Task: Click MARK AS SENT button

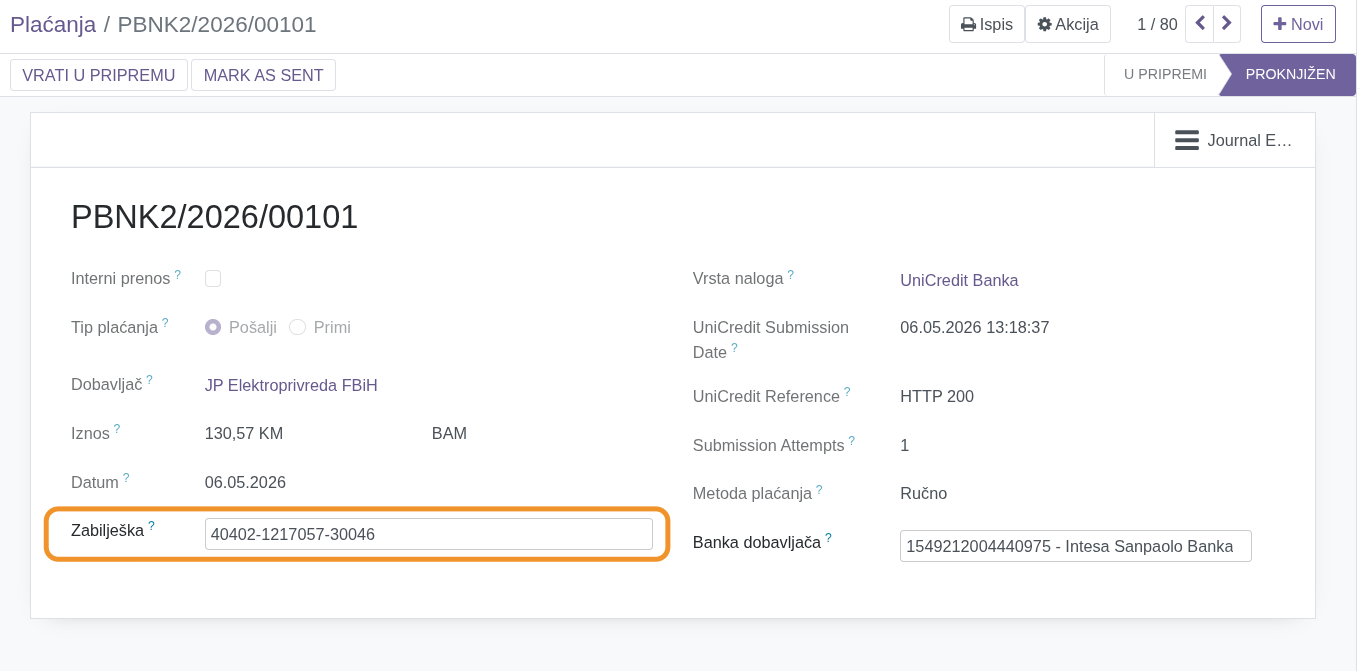Action: [x=264, y=75]
